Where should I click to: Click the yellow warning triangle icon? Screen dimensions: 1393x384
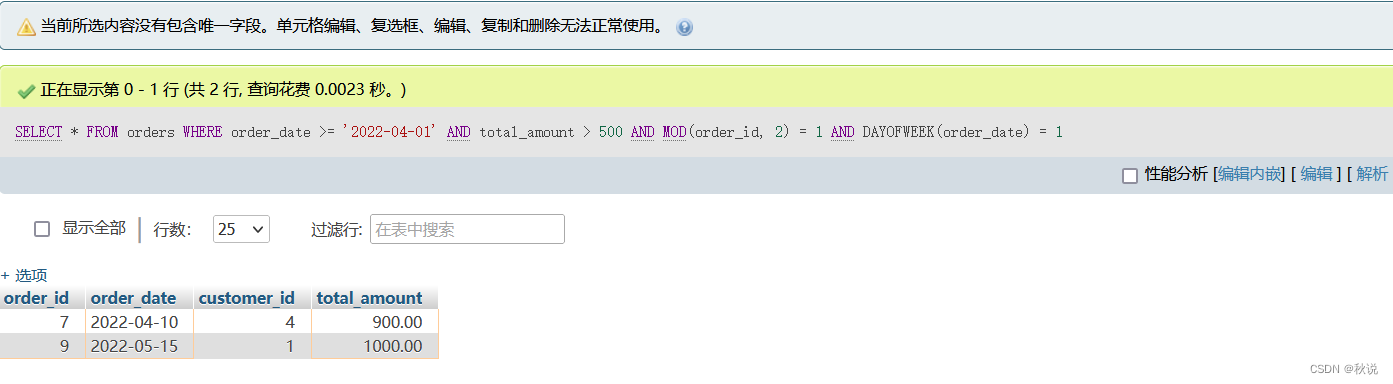click(x=27, y=28)
